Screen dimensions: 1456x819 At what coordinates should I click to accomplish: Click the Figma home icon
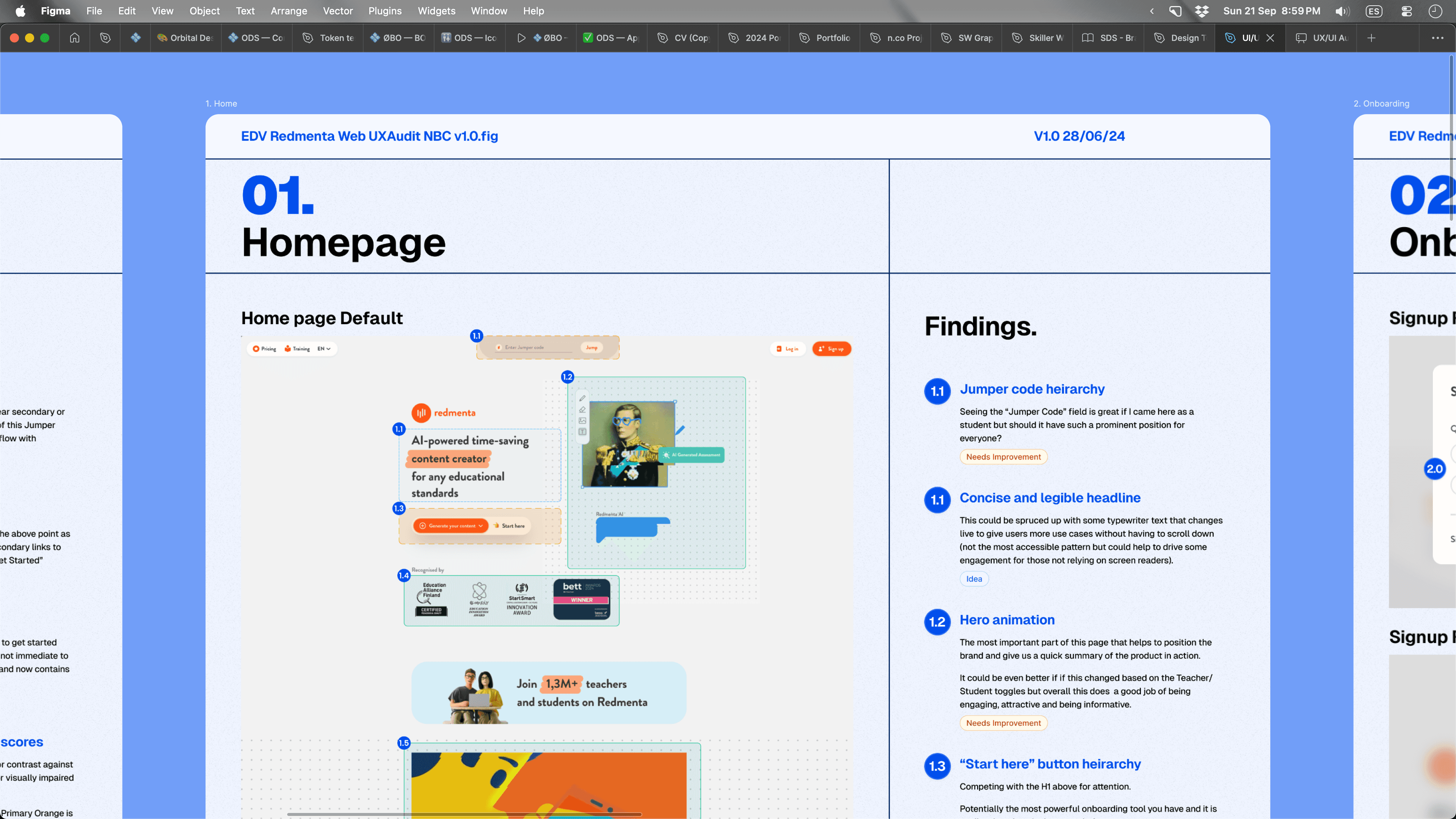tap(75, 38)
